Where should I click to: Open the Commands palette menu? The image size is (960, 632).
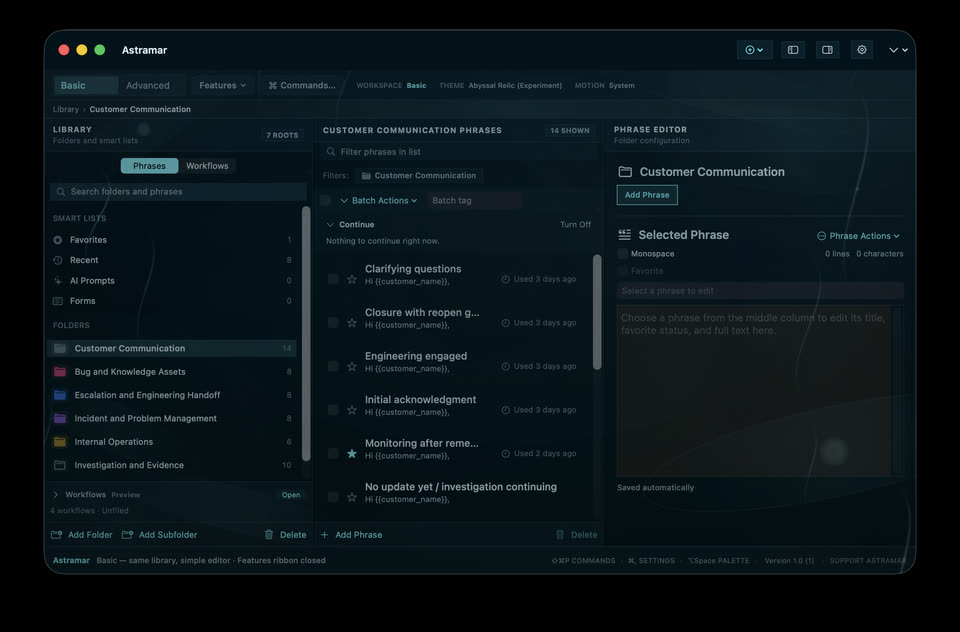(302, 85)
